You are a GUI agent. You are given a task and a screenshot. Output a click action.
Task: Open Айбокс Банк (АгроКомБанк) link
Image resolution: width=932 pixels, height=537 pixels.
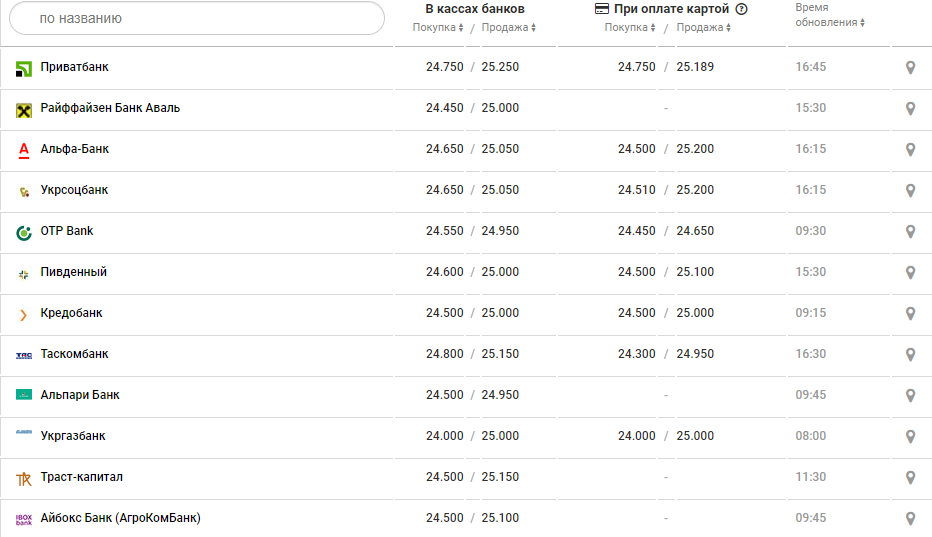click(120, 518)
